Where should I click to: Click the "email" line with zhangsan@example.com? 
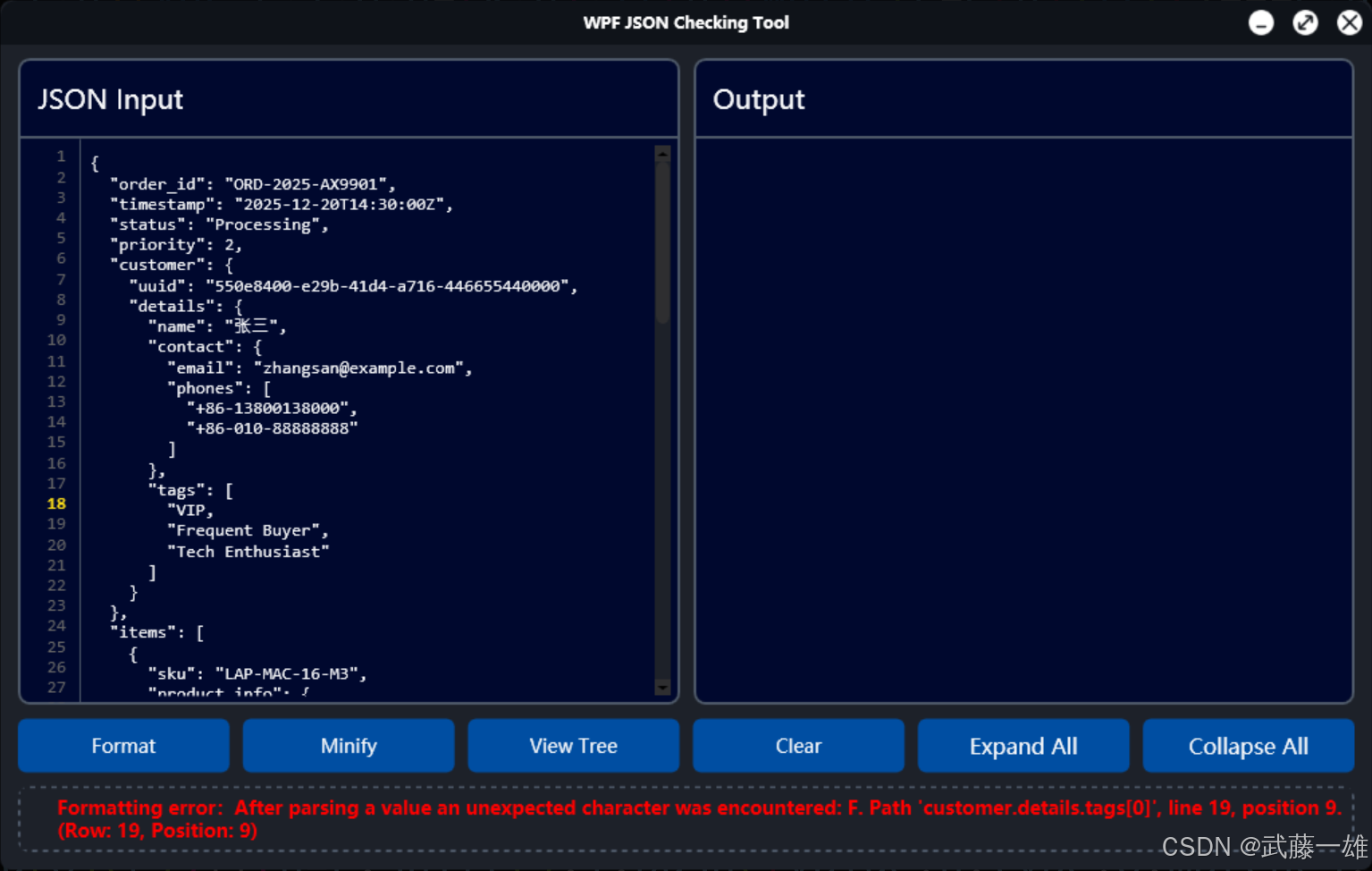pos(319,368)
